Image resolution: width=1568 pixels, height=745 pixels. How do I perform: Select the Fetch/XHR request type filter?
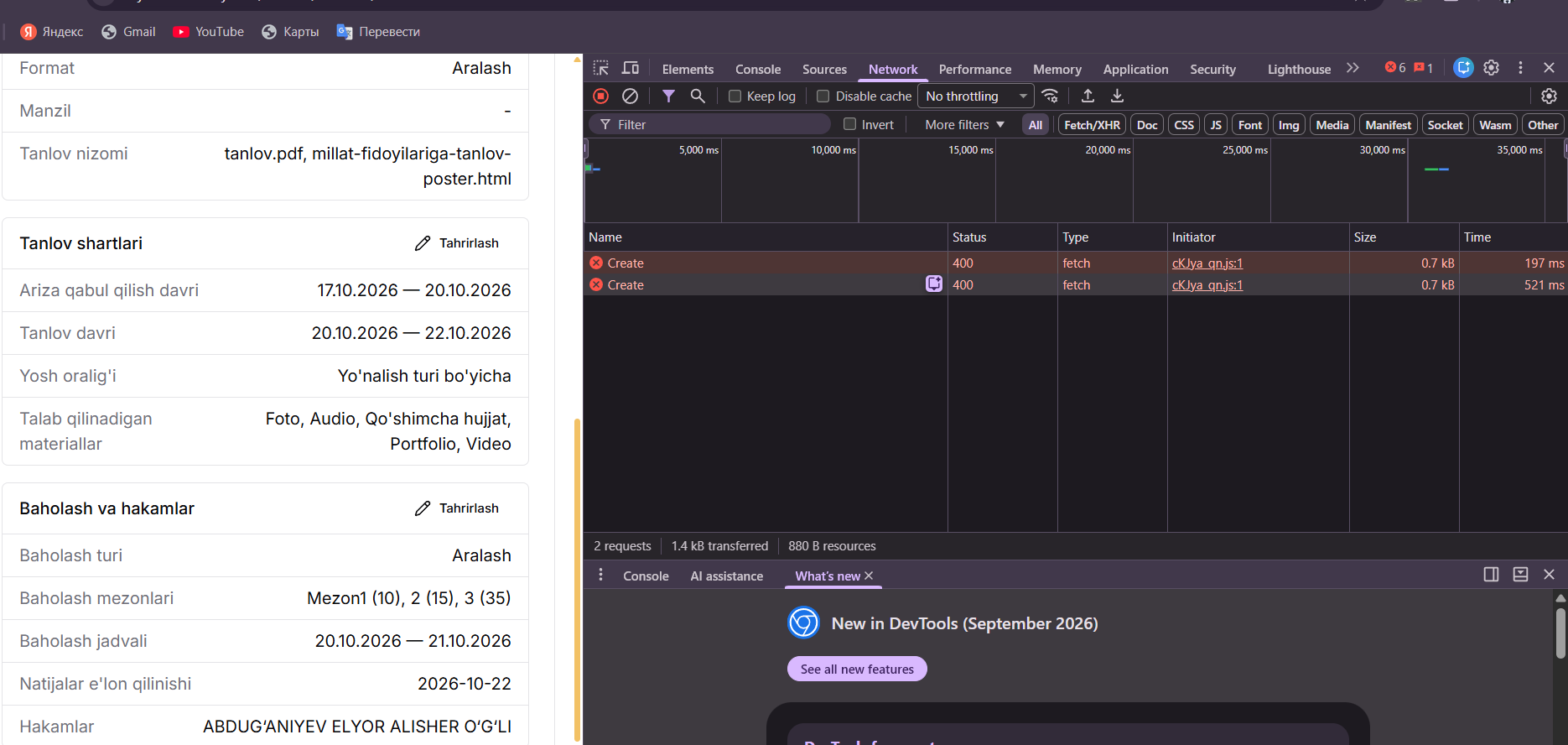pyautogui.click(x=1092, y=125)
